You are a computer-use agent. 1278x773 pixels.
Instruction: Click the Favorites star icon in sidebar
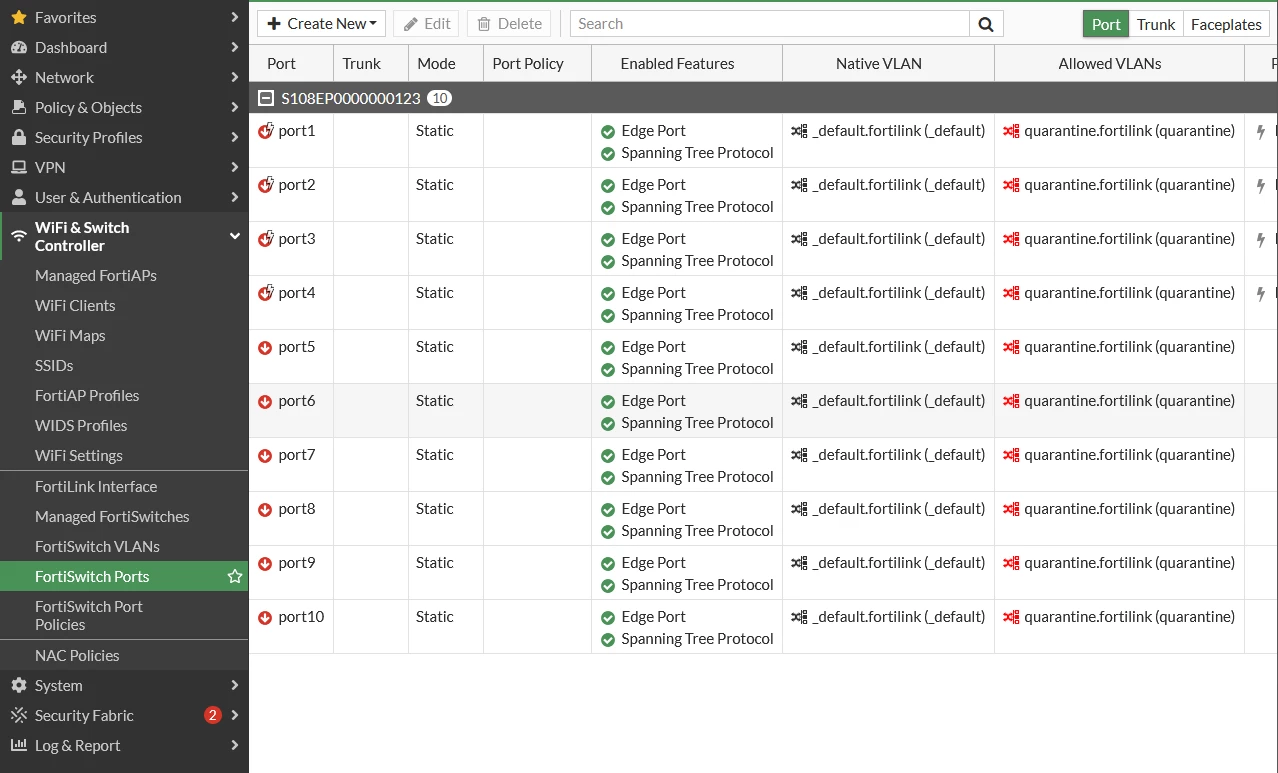[x=19, y=17]
